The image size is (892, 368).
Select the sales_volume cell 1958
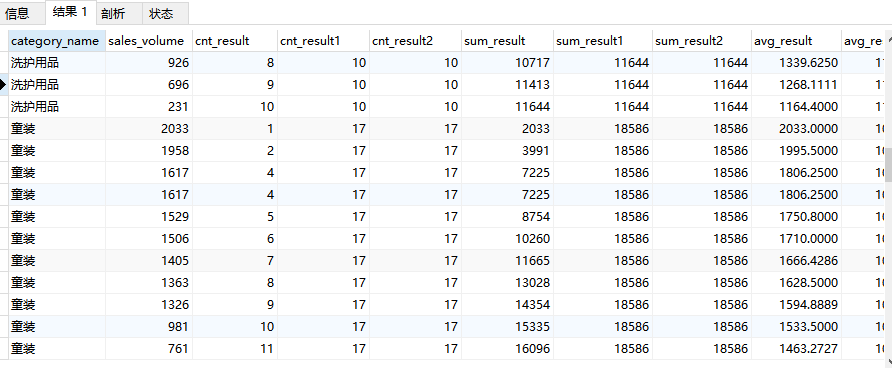[148, 151]
